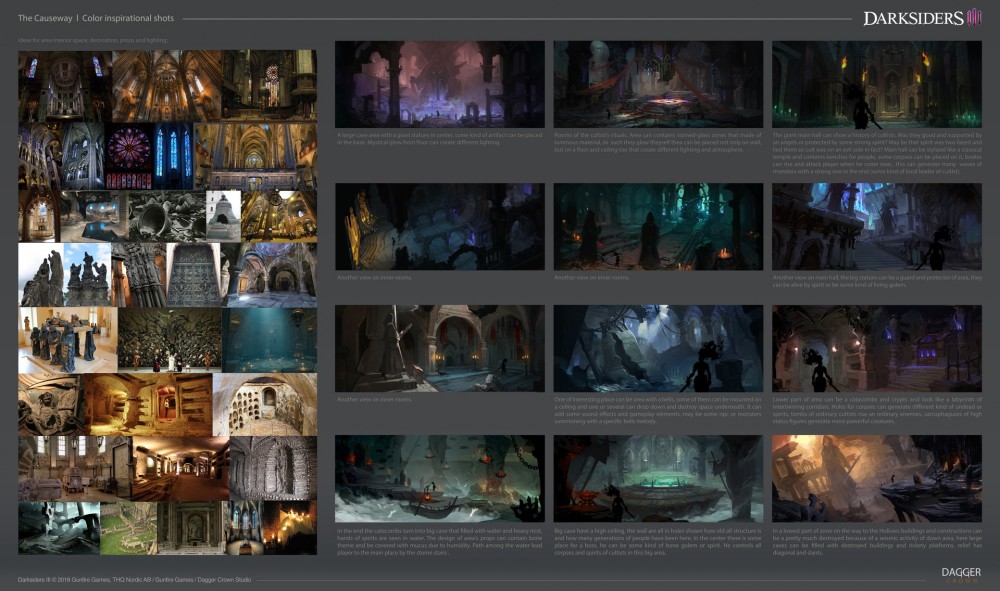Click the flooded catacombs boat concept art
Viewport: 1000px width, 591px height.
(439, 478)
